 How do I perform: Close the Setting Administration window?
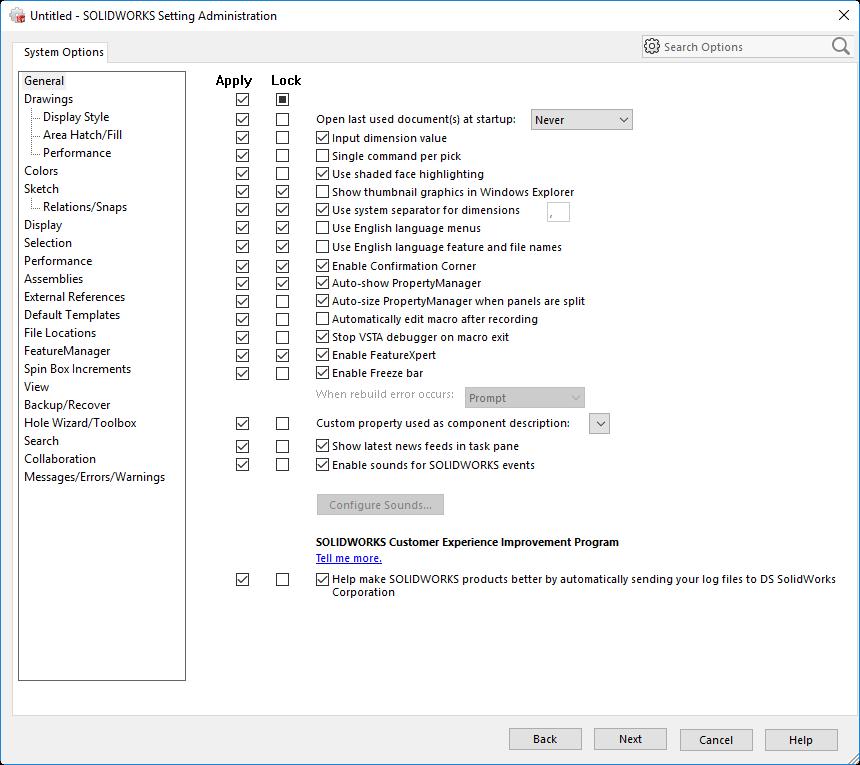(x=844, y=15)
